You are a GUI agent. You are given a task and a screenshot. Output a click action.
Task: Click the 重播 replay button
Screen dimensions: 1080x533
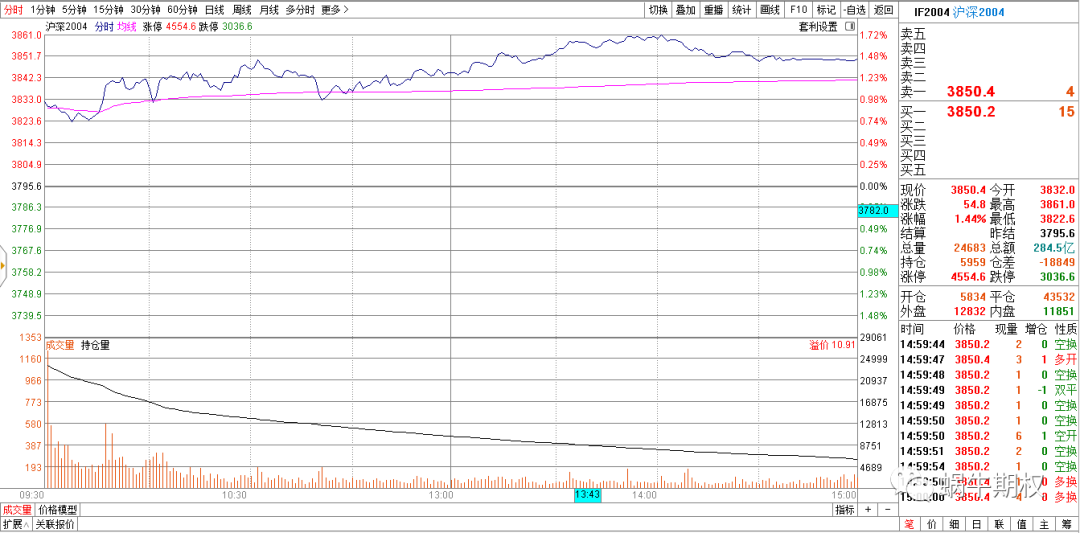(x=714, y=10)
